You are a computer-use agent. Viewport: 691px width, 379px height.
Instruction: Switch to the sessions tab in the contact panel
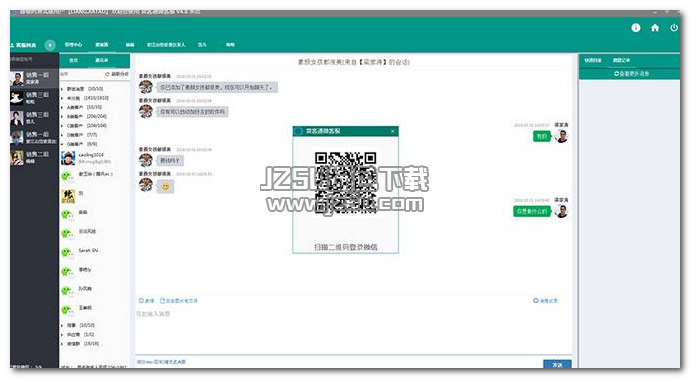pos(74,60)
